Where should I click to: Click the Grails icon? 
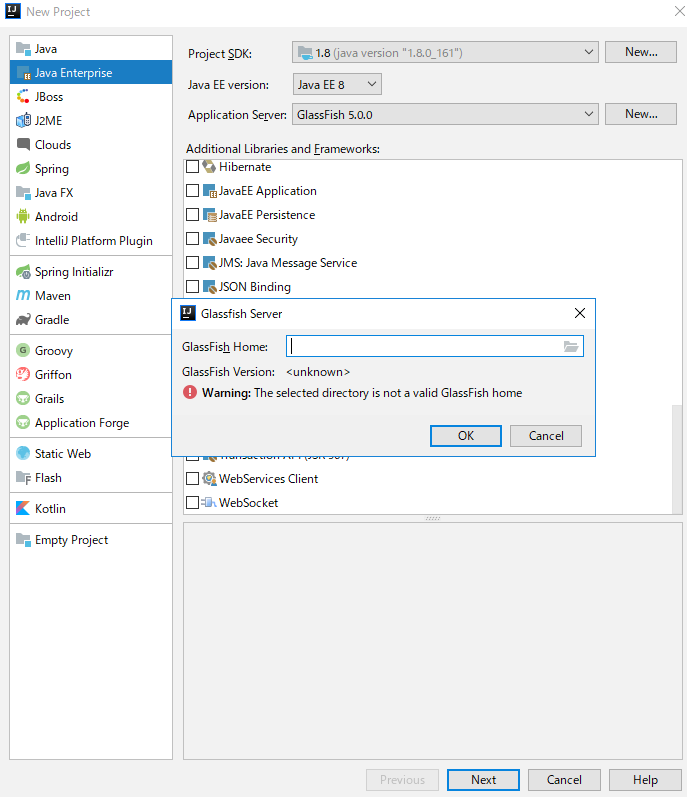[23, 398]
